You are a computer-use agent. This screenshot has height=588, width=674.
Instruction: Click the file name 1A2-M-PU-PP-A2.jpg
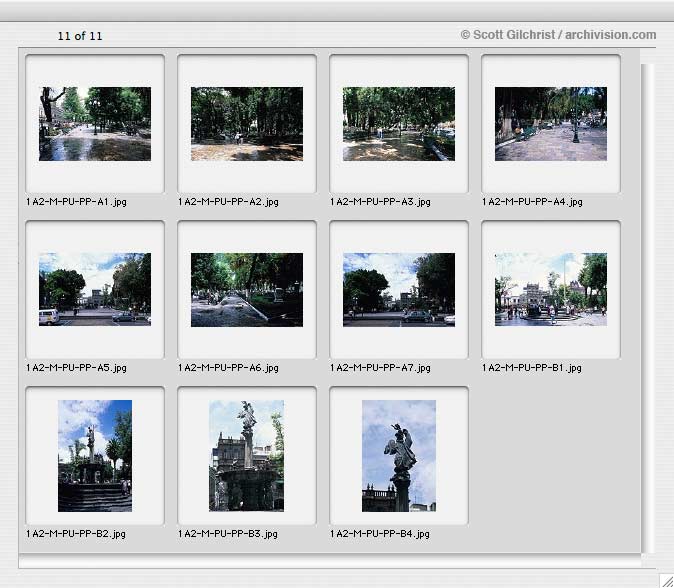[228, 202]
